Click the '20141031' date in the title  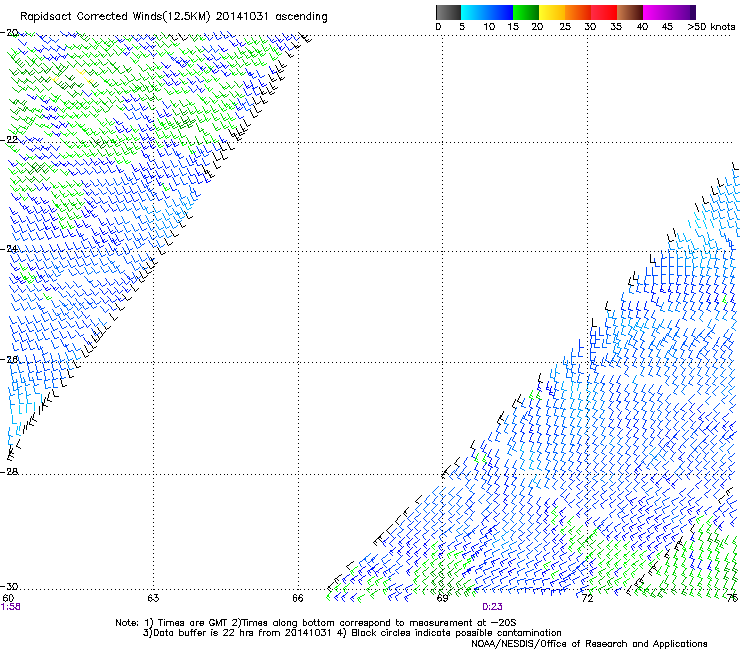pos(242,17)
